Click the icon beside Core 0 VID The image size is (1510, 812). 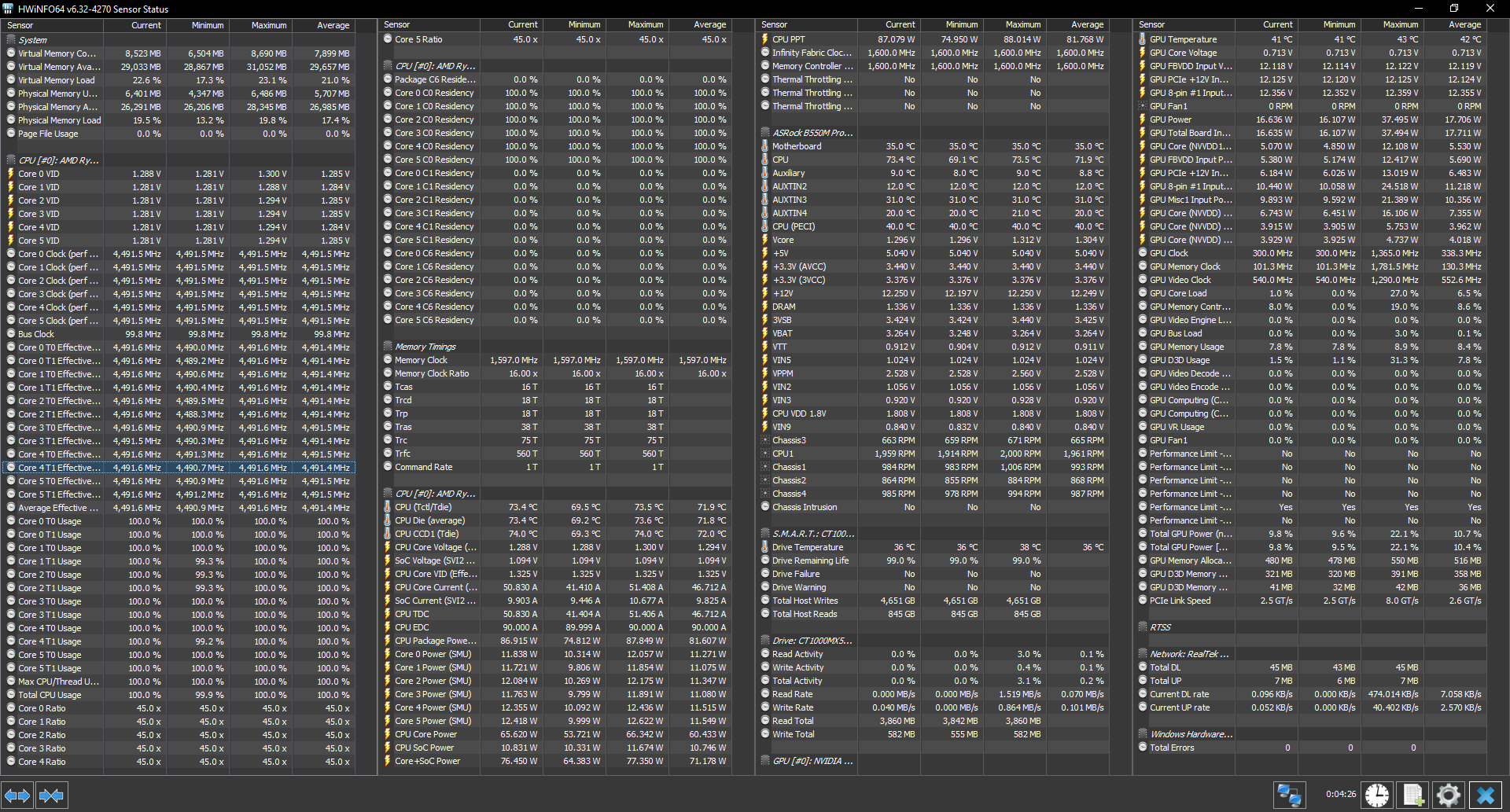(11, 174)
